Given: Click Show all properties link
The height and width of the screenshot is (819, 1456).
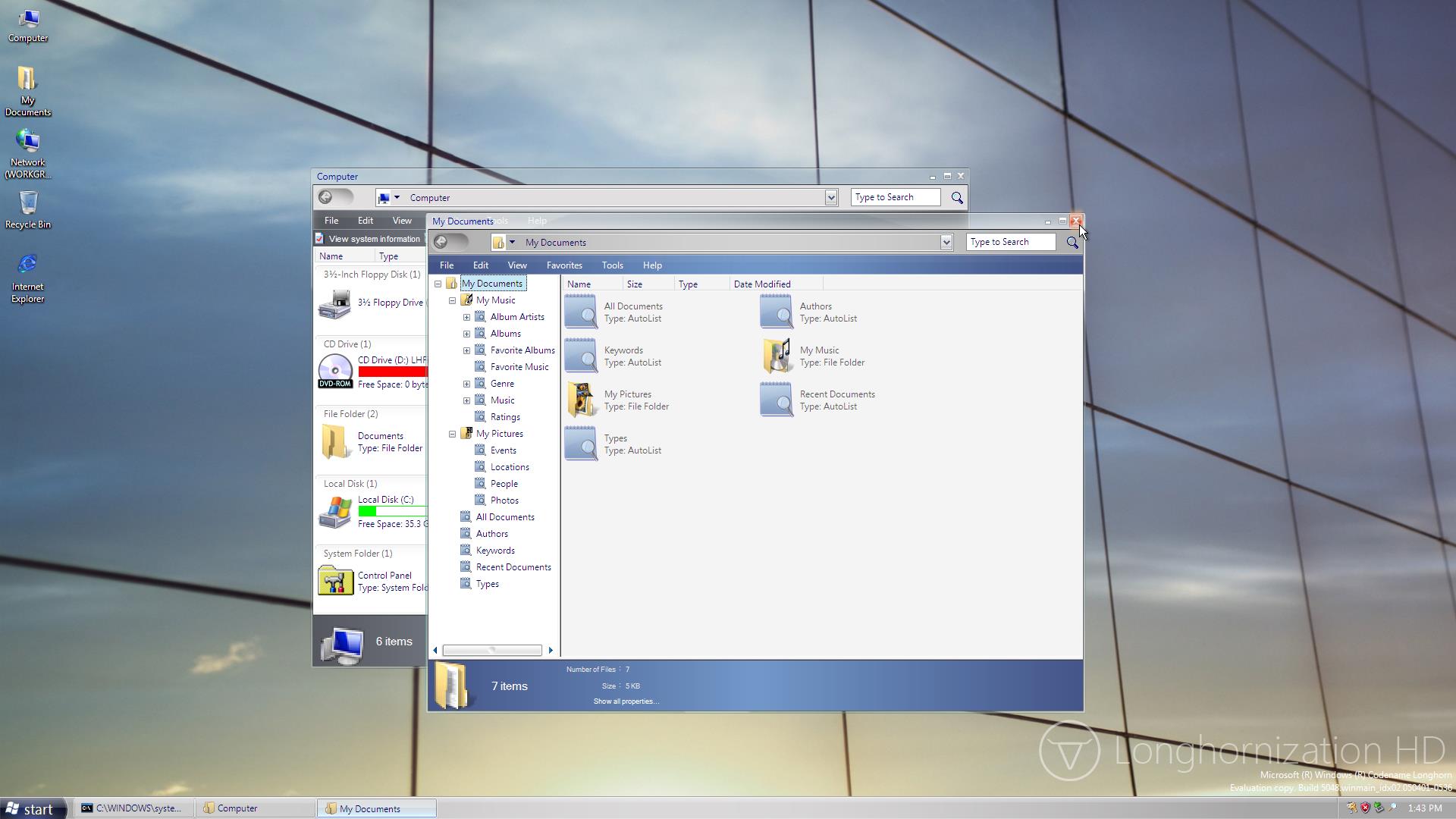Looking at the screenshot, I should point(626,701).
